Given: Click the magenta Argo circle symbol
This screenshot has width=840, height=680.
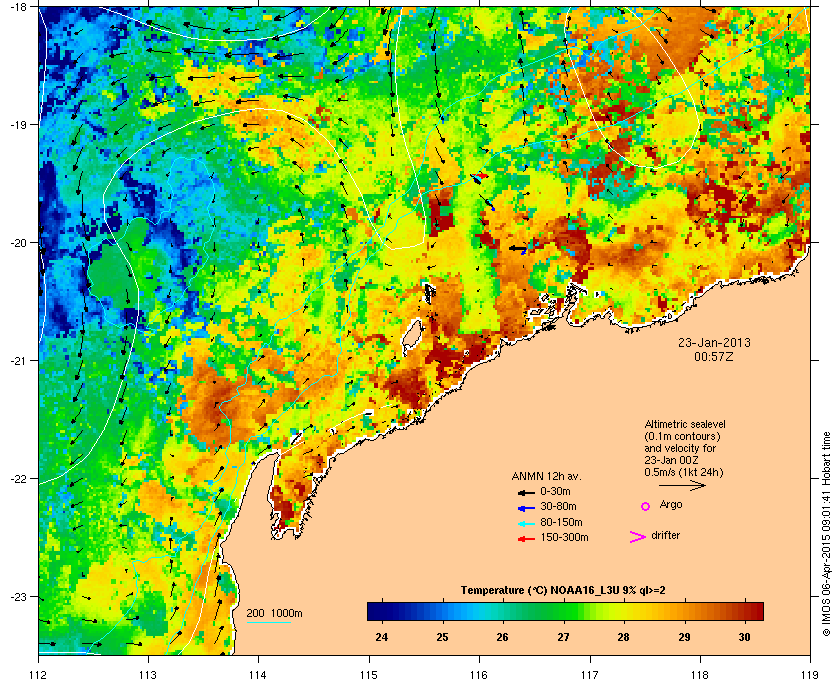Looking at the screenshot, I should click(646, 506).
